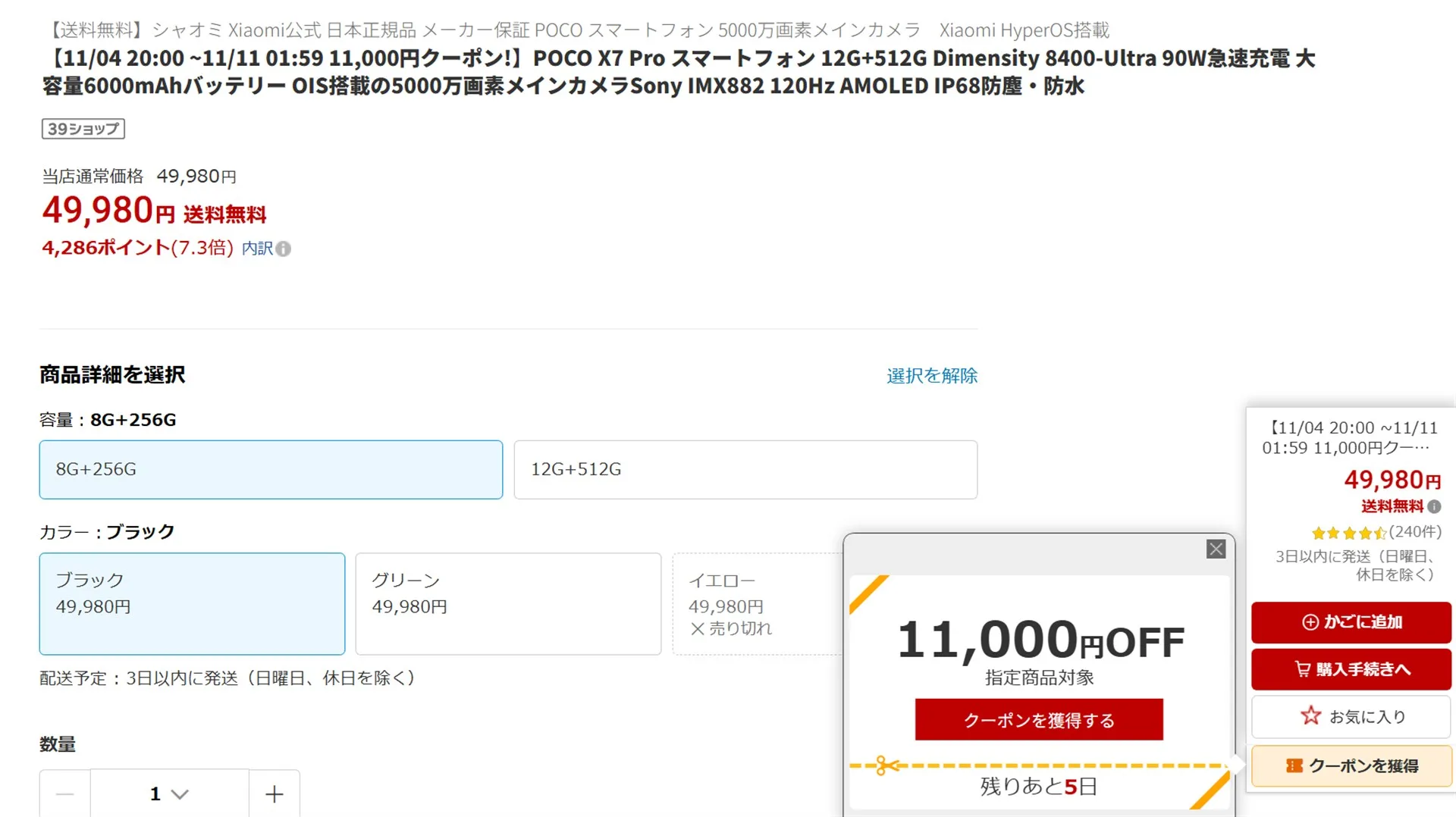Open the 240件 reviews link
The height and width of the screenshot is (817, 1456).
click(x=1415, y=532)
